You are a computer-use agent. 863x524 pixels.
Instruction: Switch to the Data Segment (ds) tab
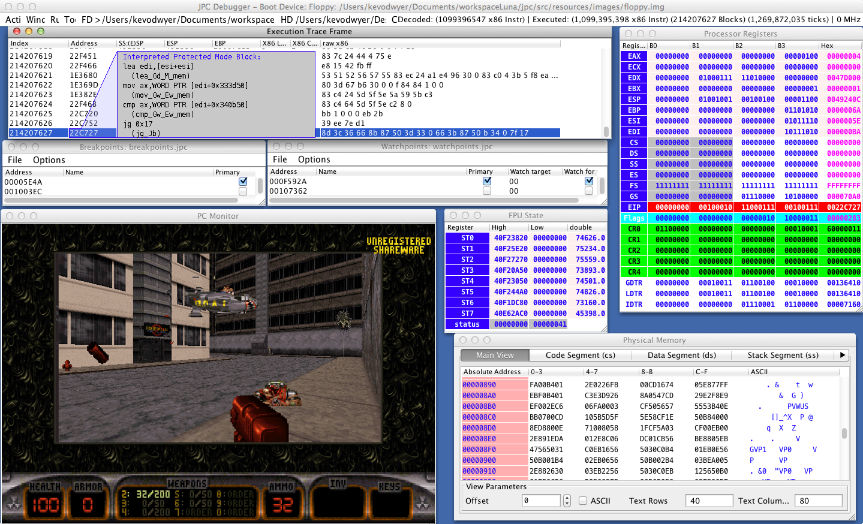click(681, 355)
